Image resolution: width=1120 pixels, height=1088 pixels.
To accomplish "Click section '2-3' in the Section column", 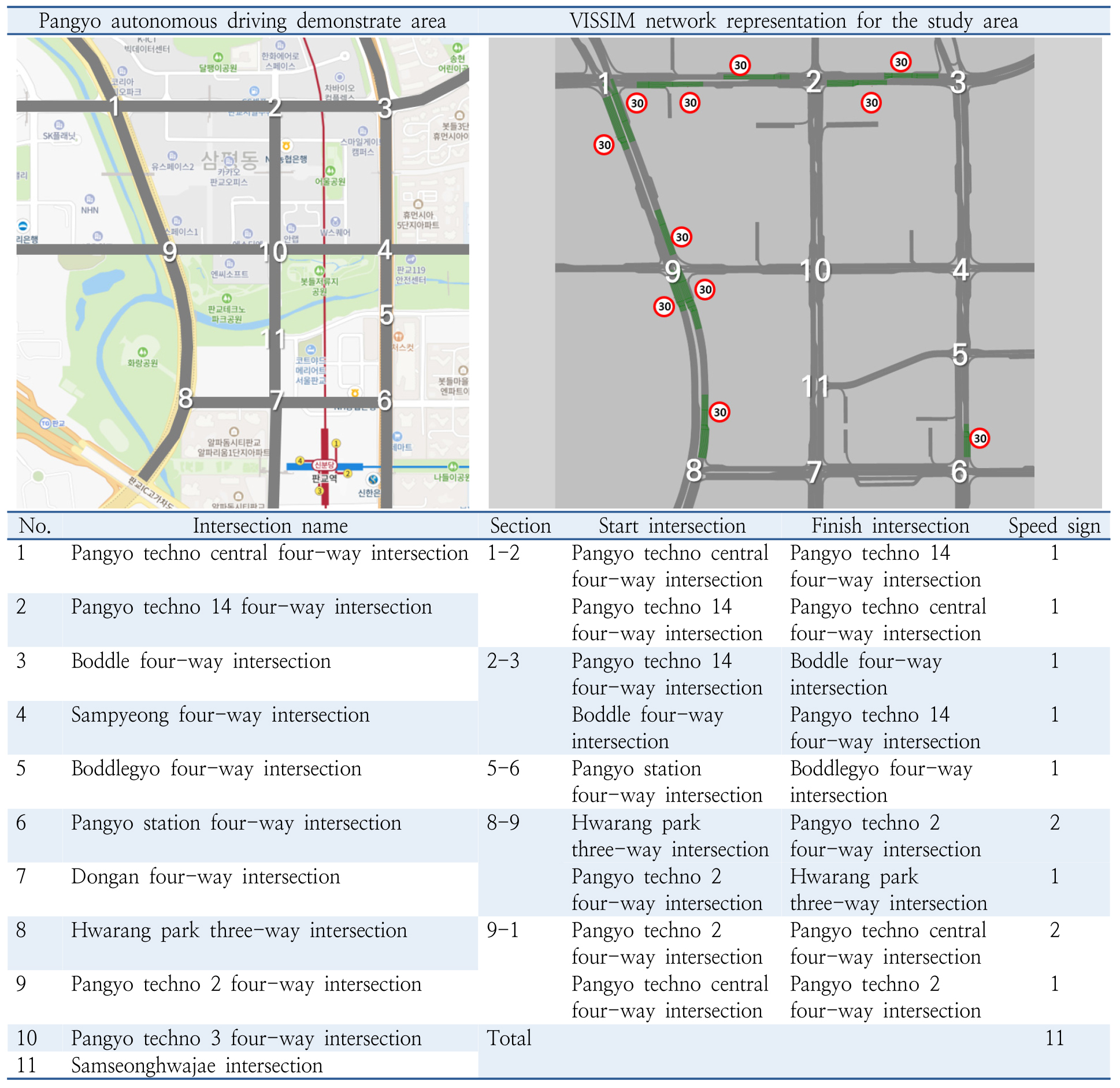I will (503, 661).
